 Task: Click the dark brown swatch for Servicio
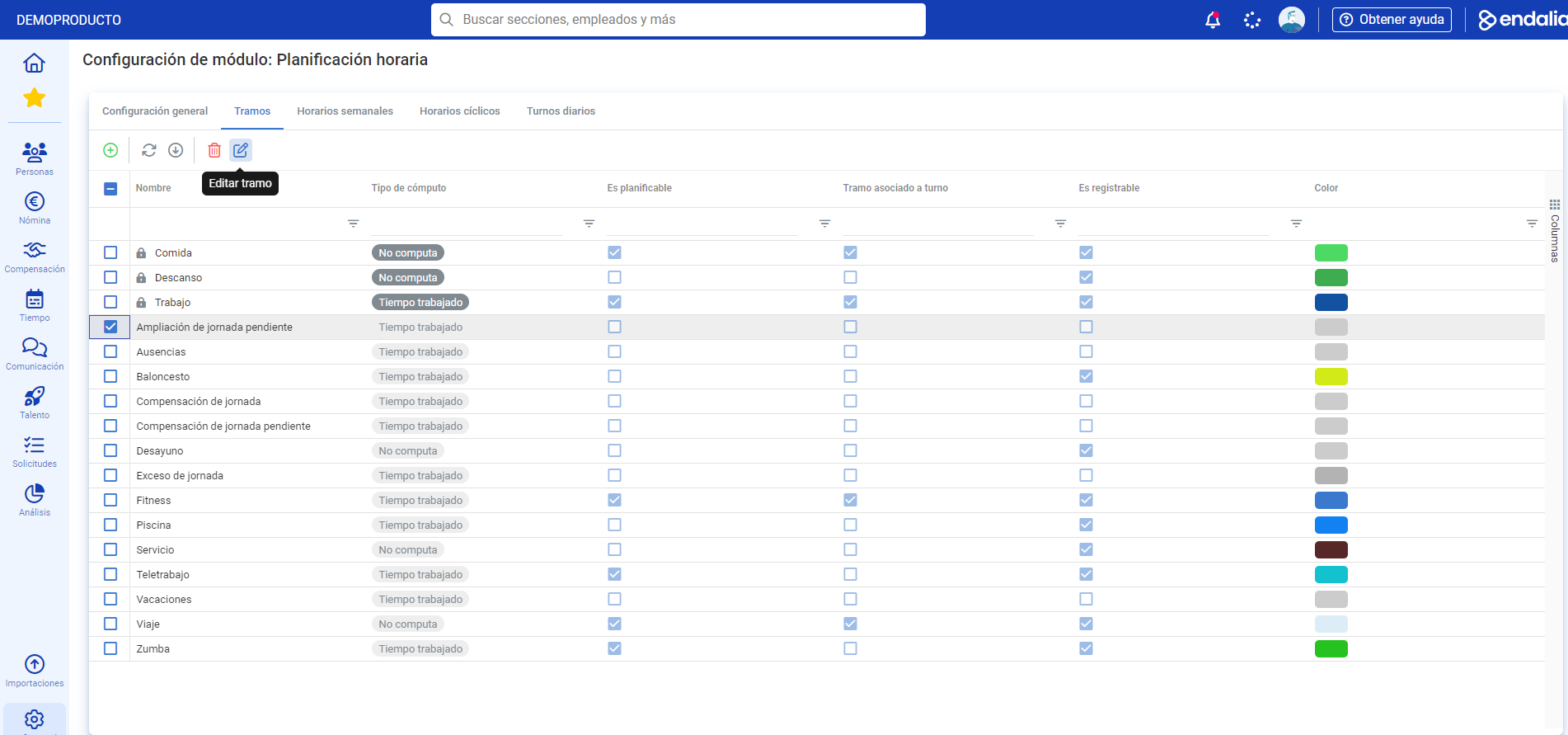(1331, 549)
